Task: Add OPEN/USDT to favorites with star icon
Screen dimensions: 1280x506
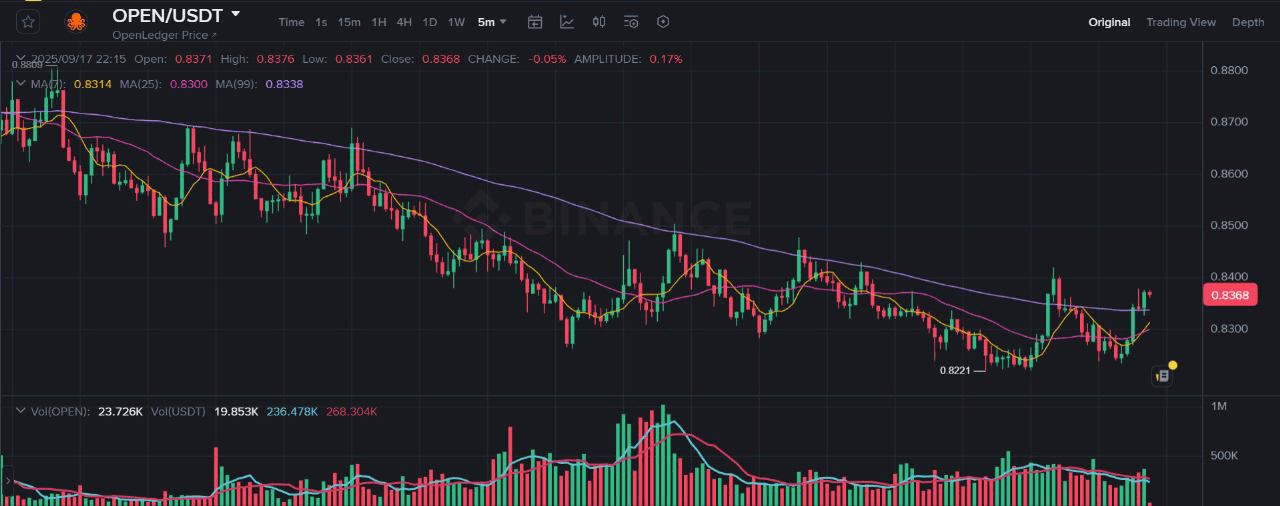Action: point(28,20)
